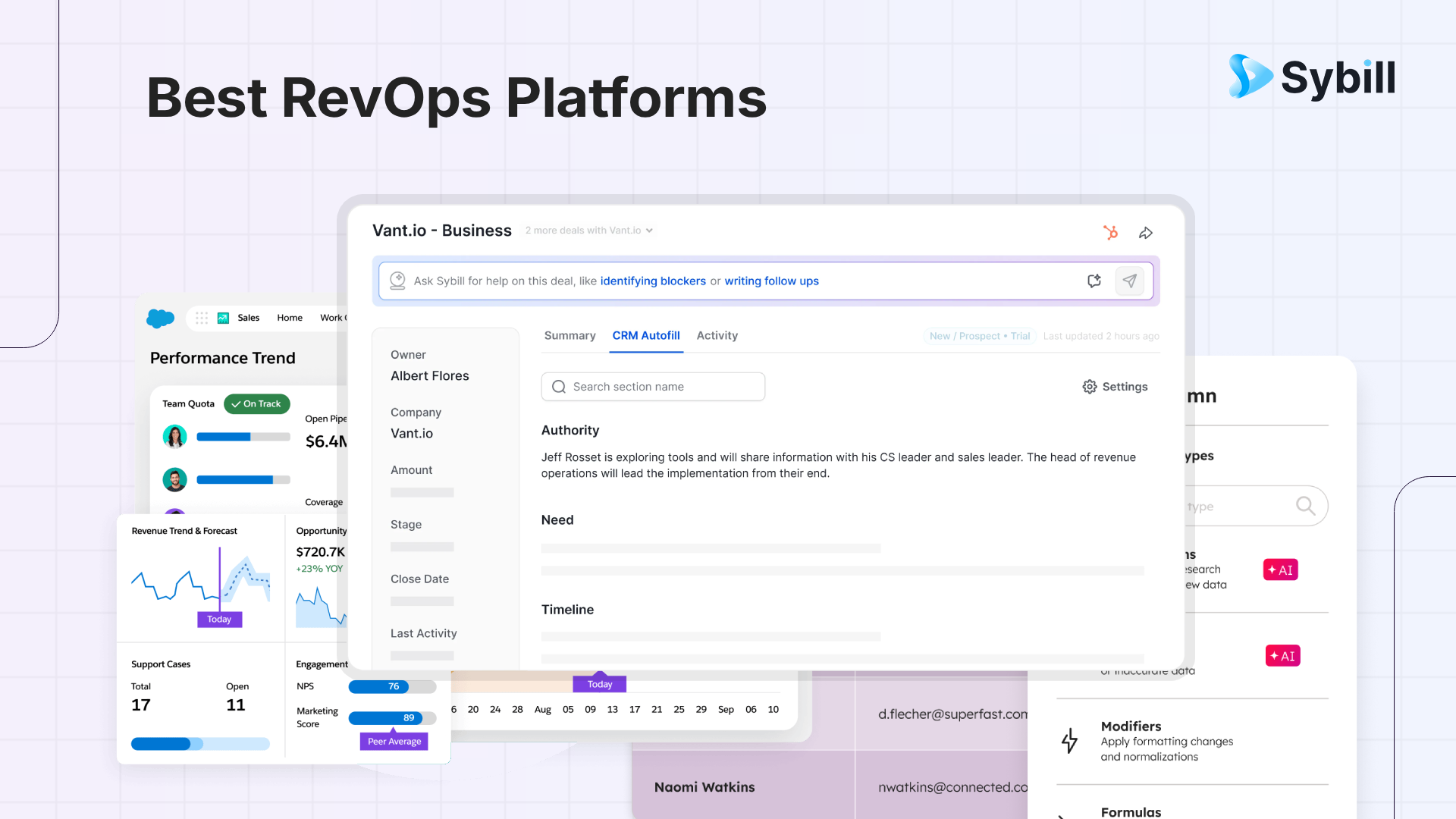
Task: Click the Need section heading
Action: (557, 520)
